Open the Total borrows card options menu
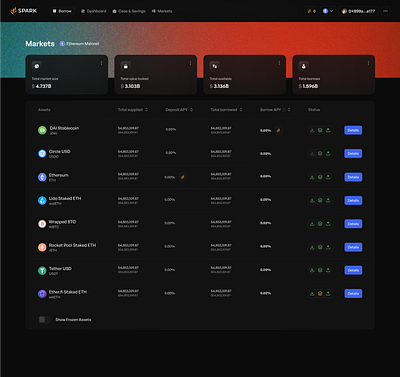400x377 pixels. [368, 63]
